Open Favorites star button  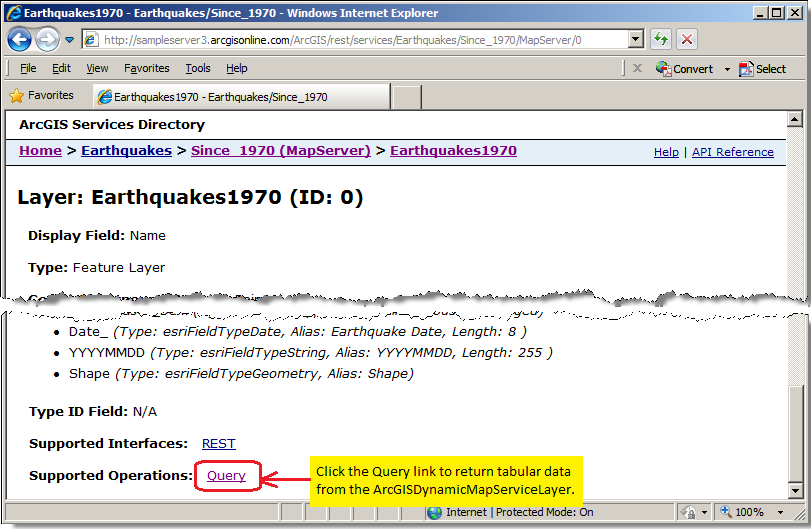41,96
